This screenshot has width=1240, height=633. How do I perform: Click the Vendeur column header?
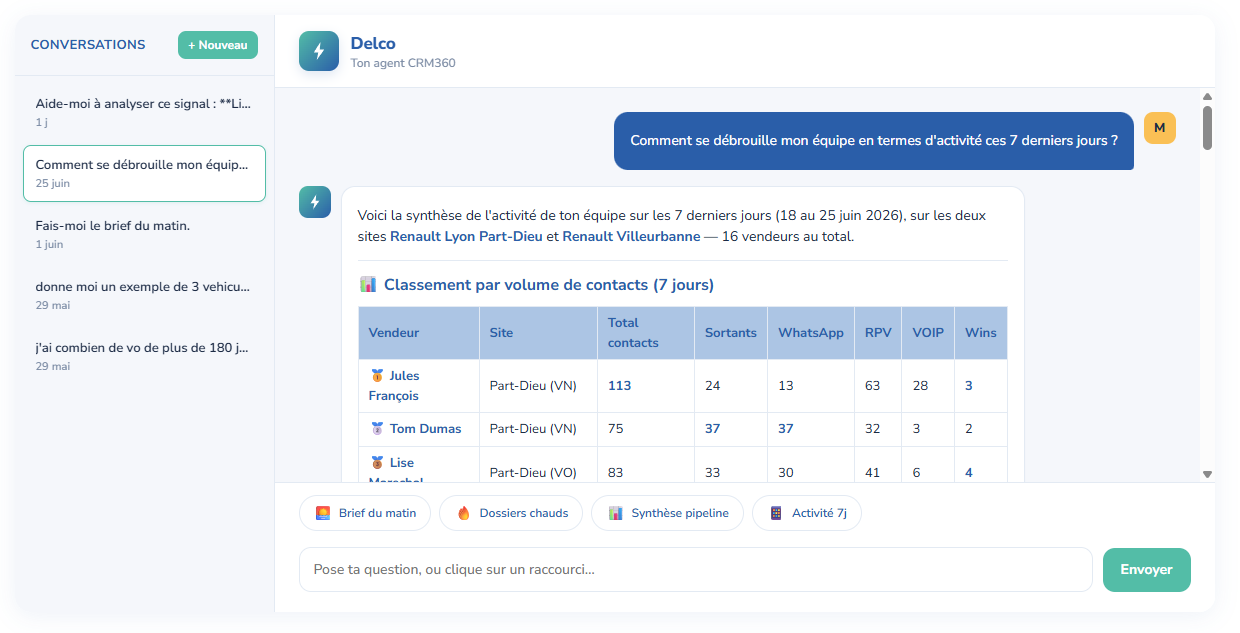click(419, 333)
